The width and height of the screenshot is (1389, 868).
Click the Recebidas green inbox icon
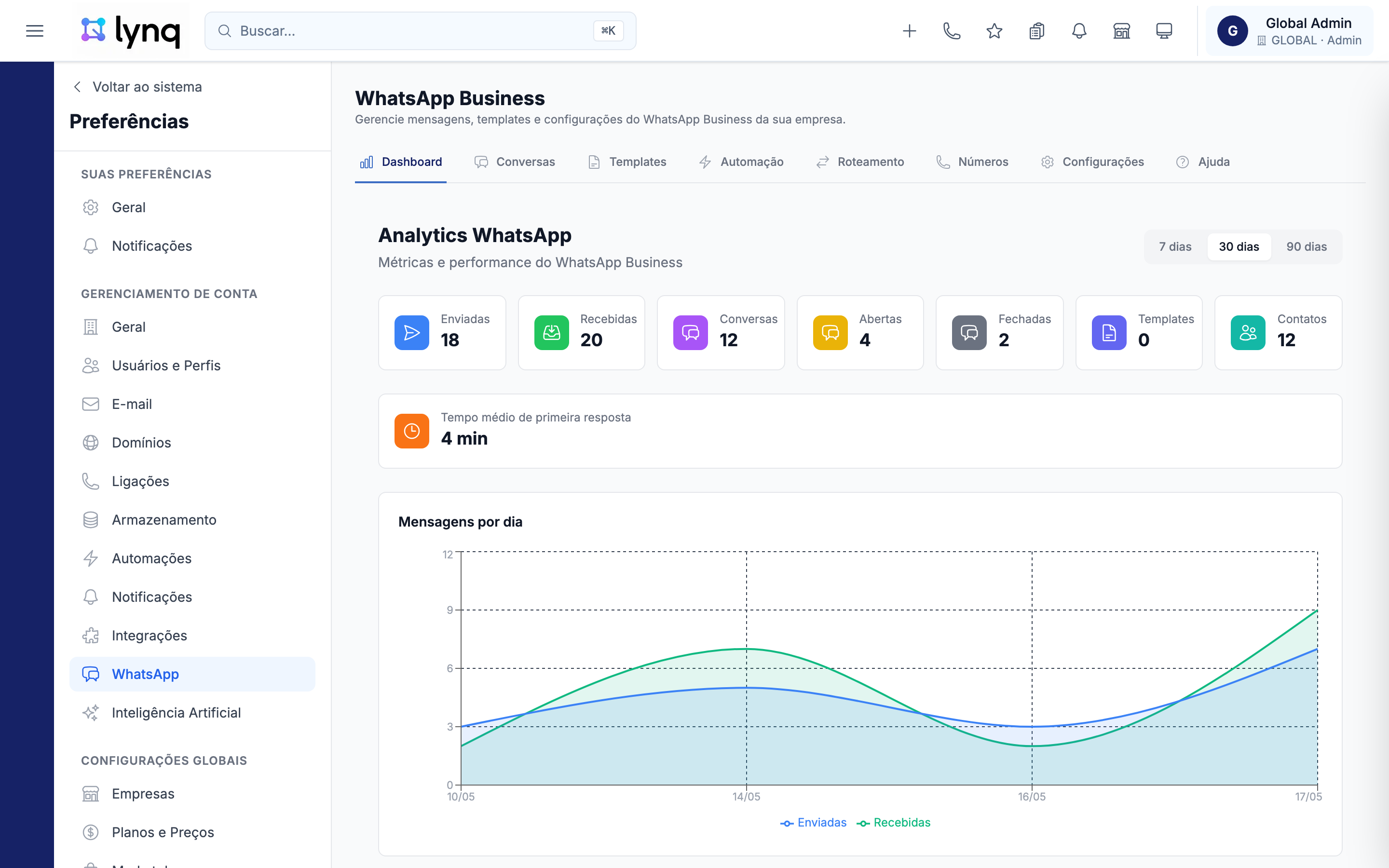[x=551, y=332]
